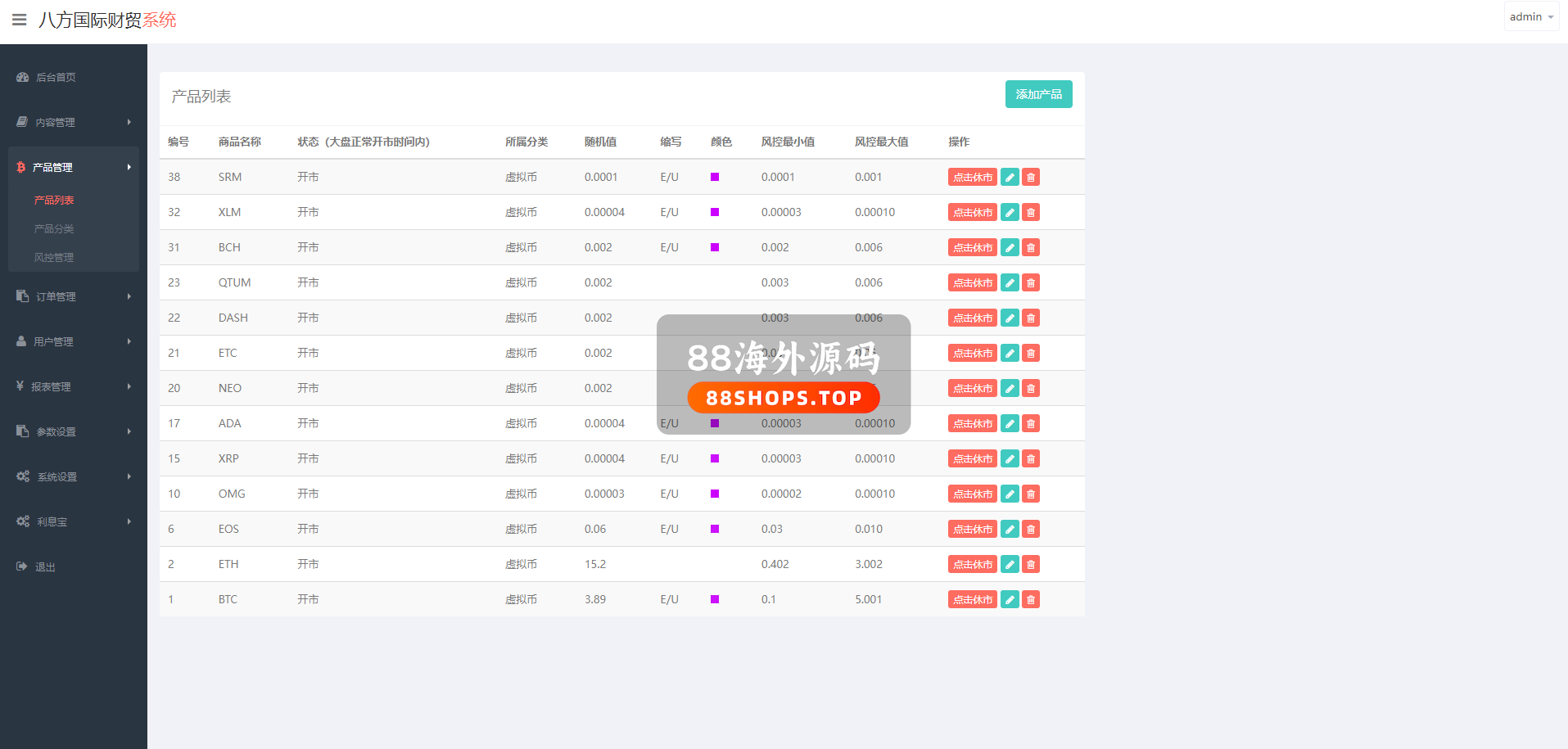Click the magenta color swatch for XRP
Image resolution: width=1568 pixels, height=749 pixels.
click(715, 458)
